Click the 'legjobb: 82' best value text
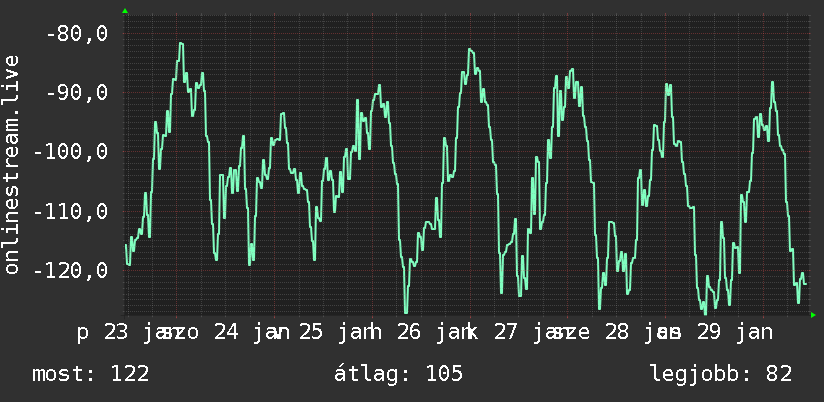The image size is (824, 402). coord(721,374)
